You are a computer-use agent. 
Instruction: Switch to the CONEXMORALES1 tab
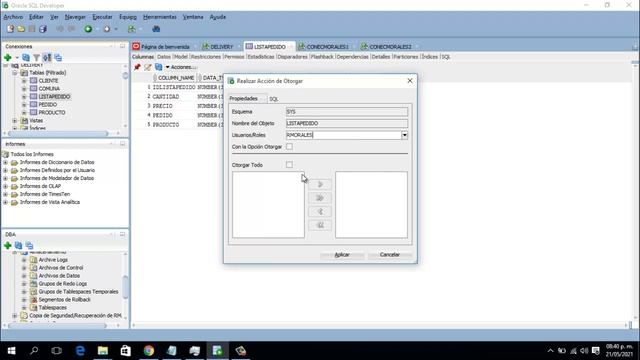[327, 47]
